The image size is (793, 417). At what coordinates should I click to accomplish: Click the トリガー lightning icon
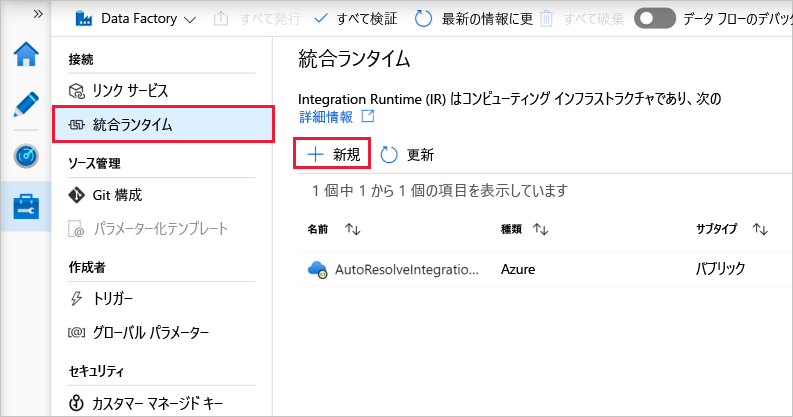pyautogui.click(x=76, y=299)
